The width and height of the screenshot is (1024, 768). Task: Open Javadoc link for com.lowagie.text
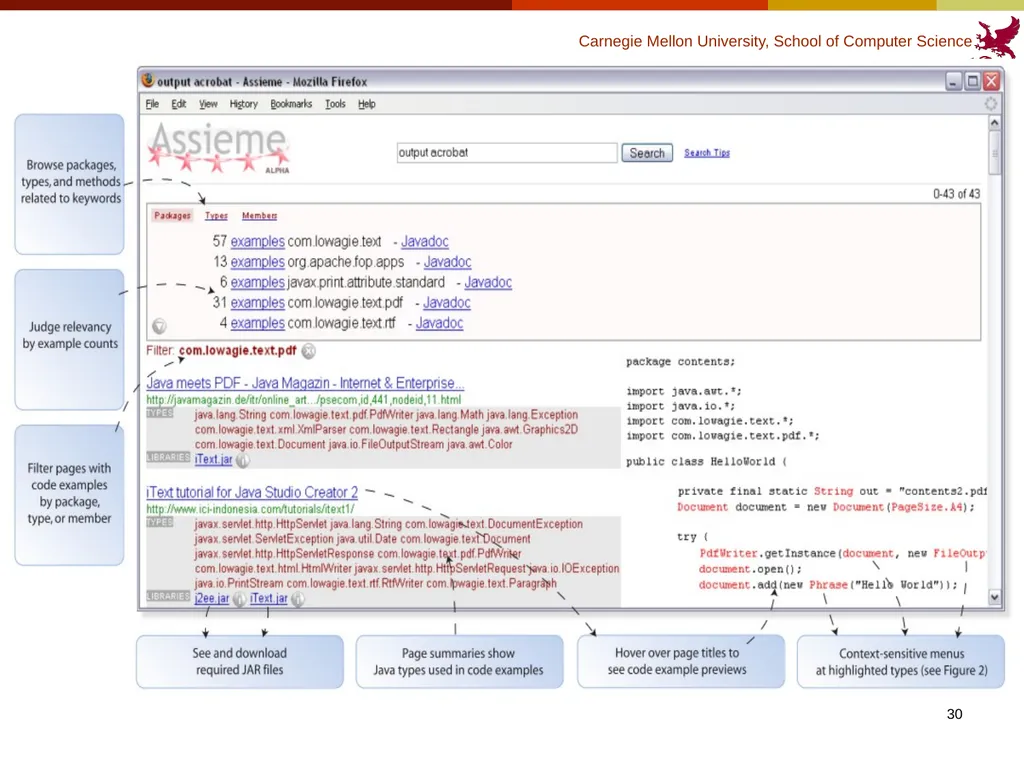click(424, 242)
